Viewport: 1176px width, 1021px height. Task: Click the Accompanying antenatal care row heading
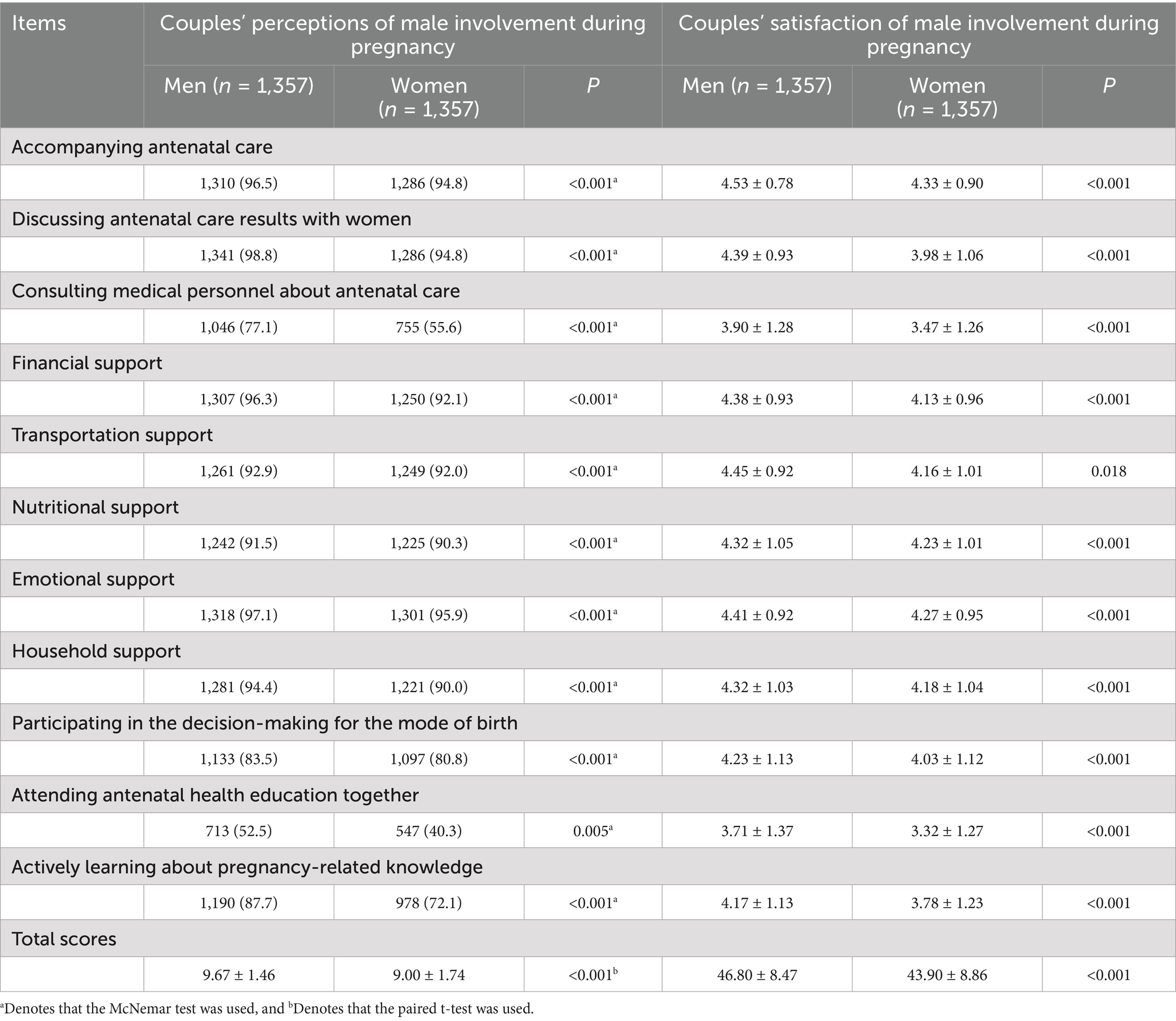pos(142,147)
